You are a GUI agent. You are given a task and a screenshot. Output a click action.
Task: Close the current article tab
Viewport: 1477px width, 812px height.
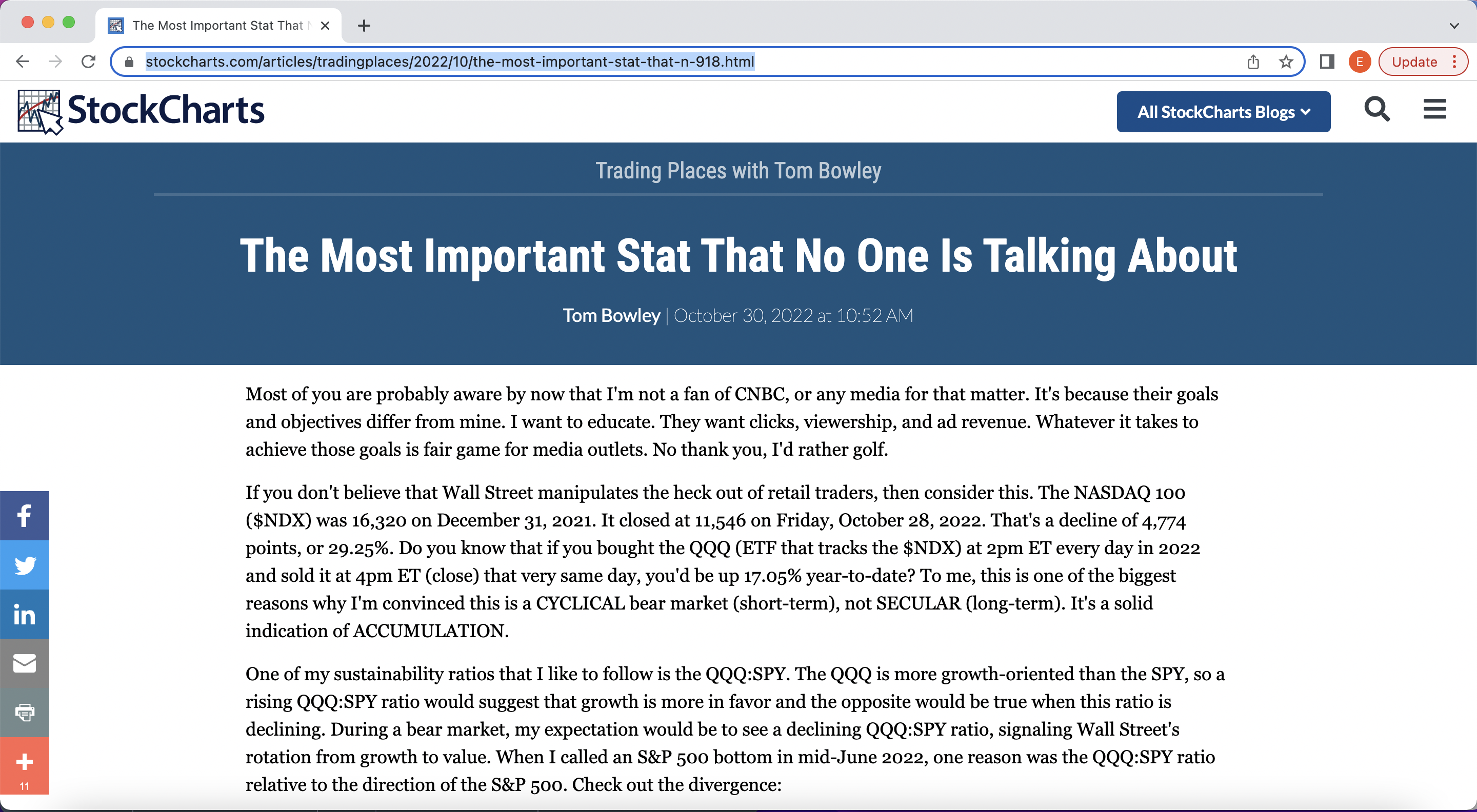[x=325, y=26]
